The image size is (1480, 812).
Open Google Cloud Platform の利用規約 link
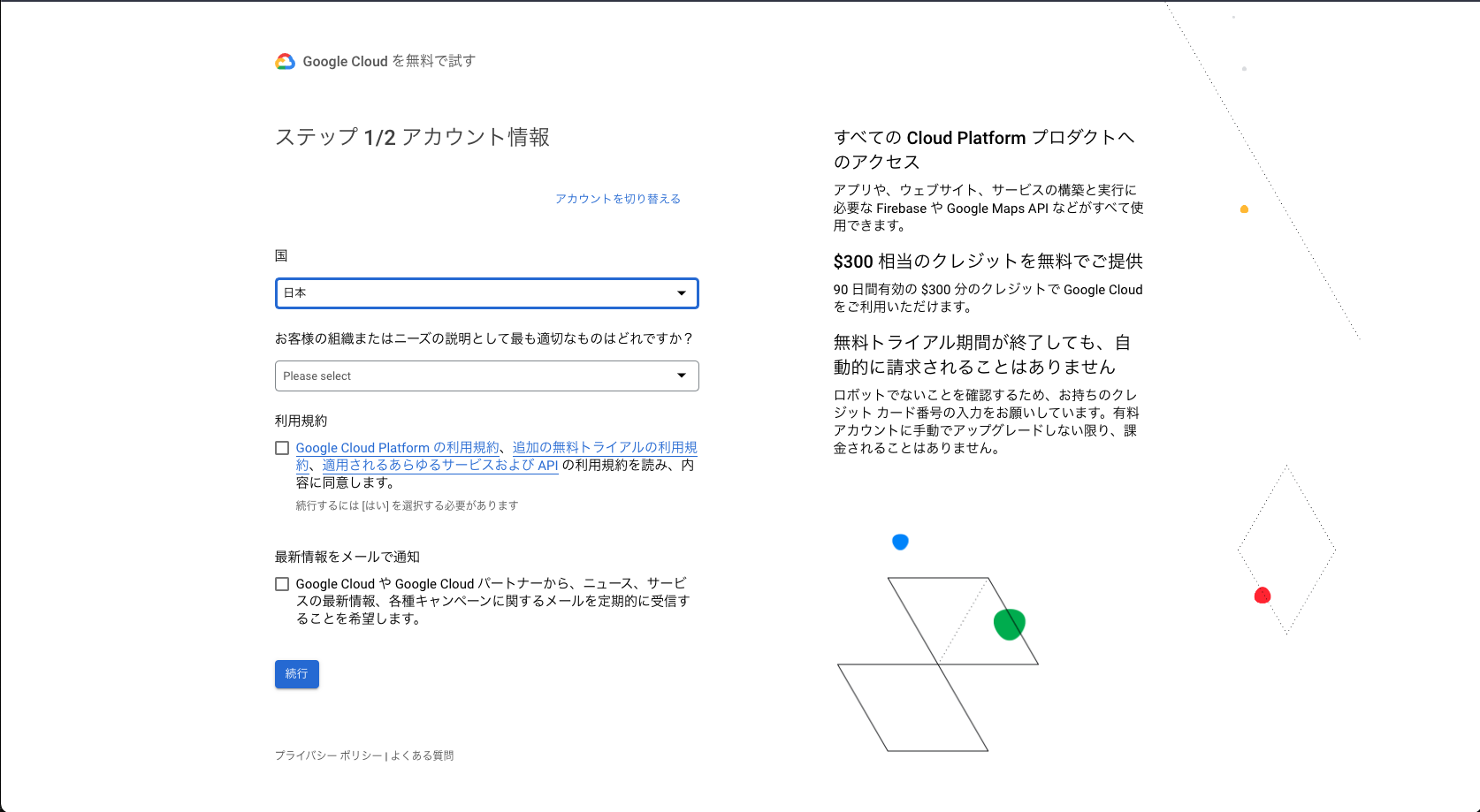(x=398, y=448)
